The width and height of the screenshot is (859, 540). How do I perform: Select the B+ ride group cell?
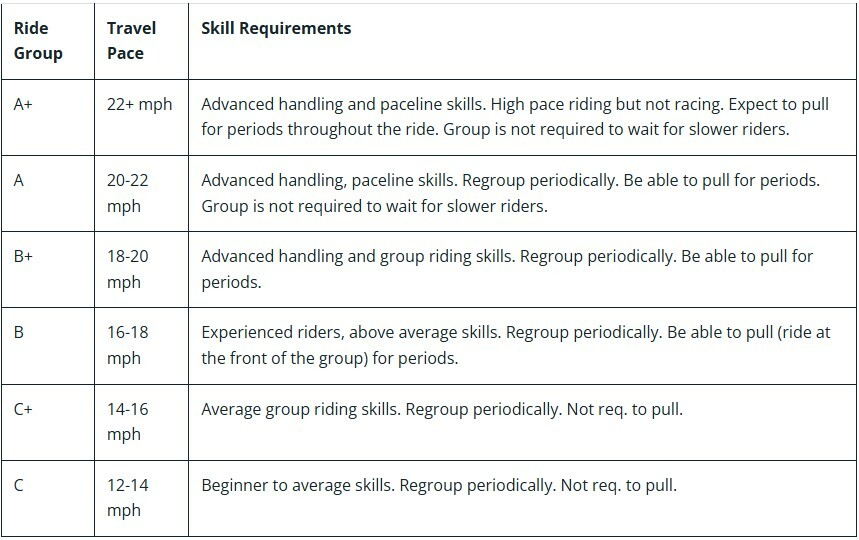[24, 256]
